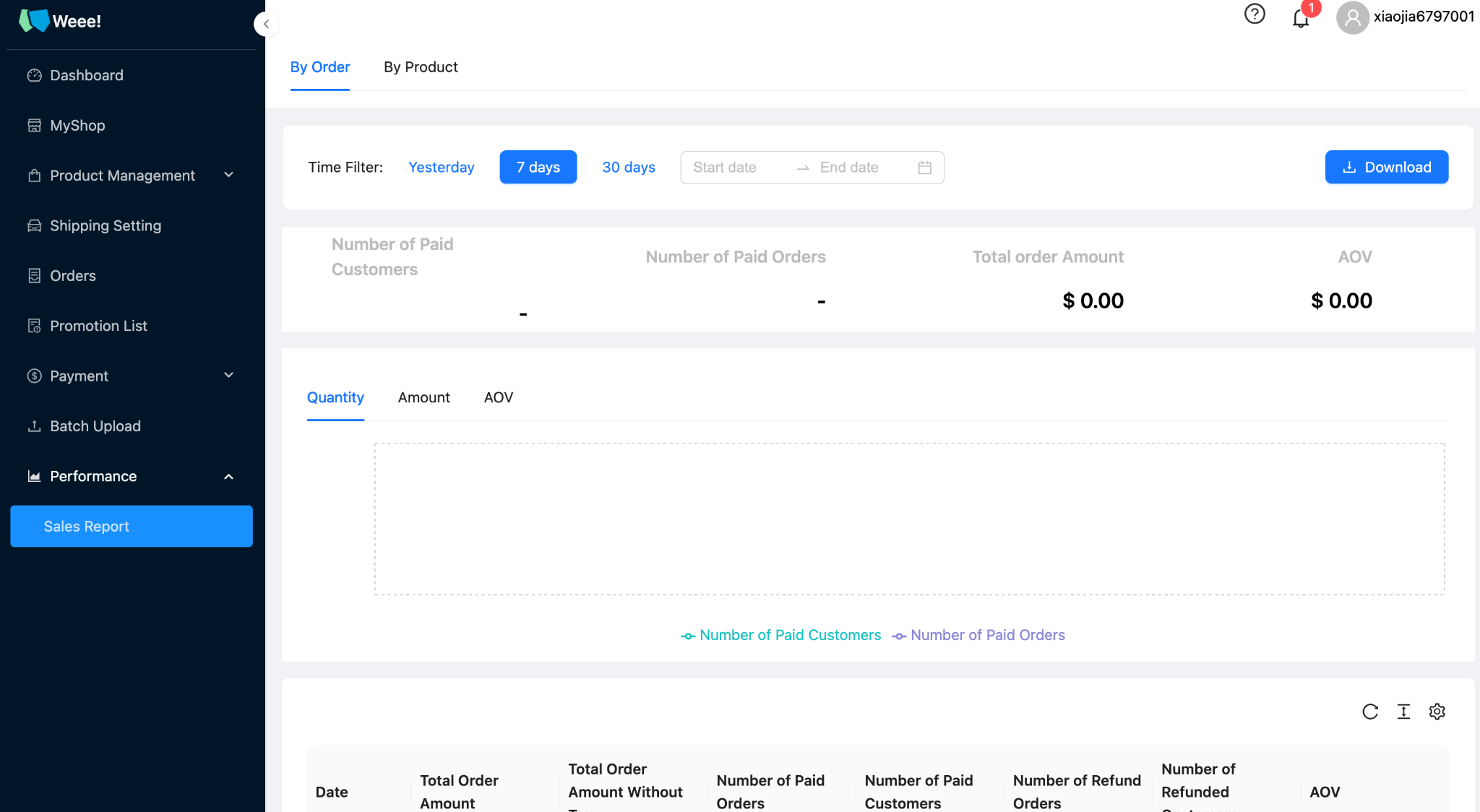Select the Yesterday time filter
The height and width of the screenshot is (812, 1480).
[x=441, y=167]
